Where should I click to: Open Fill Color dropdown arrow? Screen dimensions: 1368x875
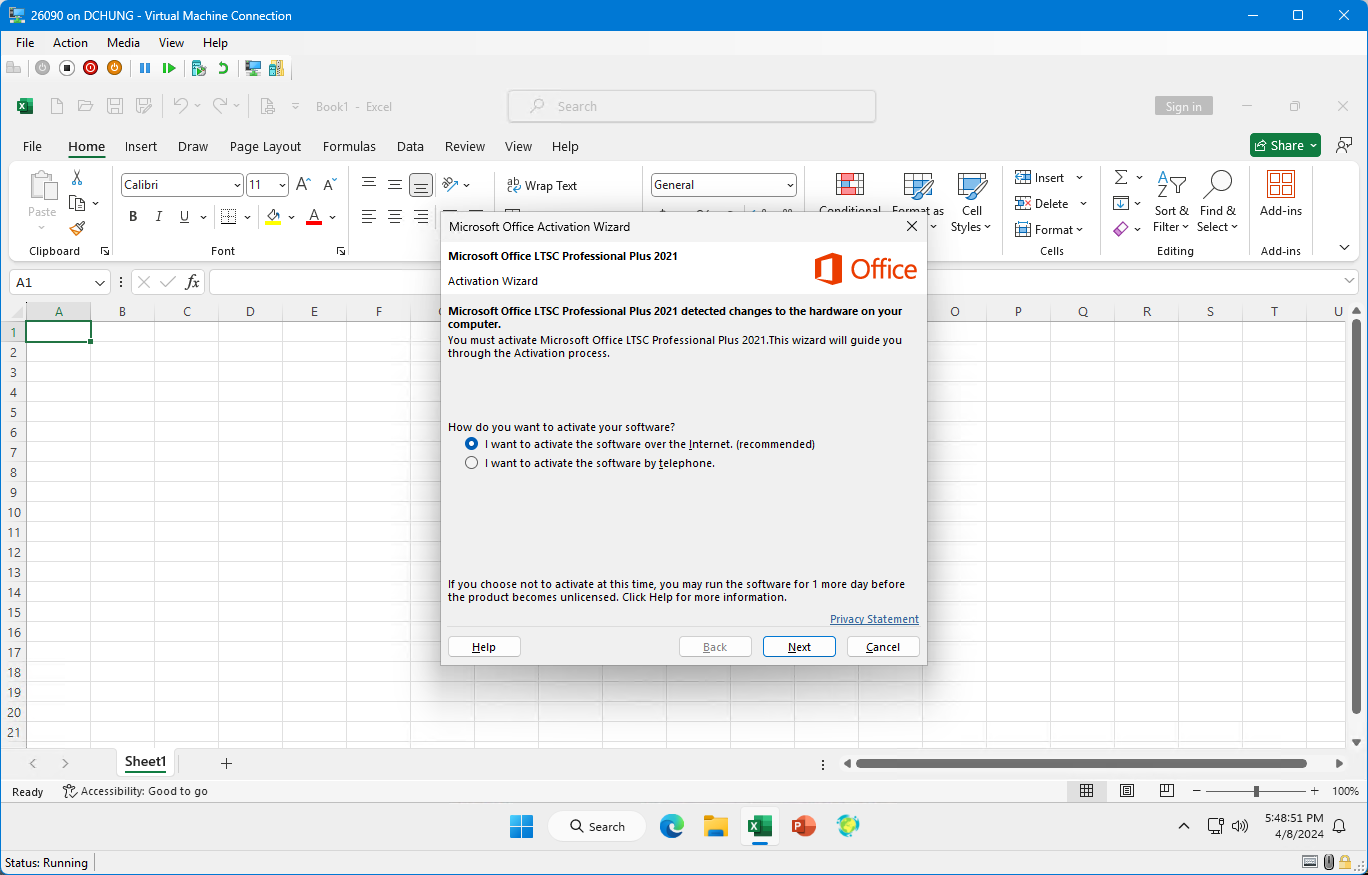[292, 217]
